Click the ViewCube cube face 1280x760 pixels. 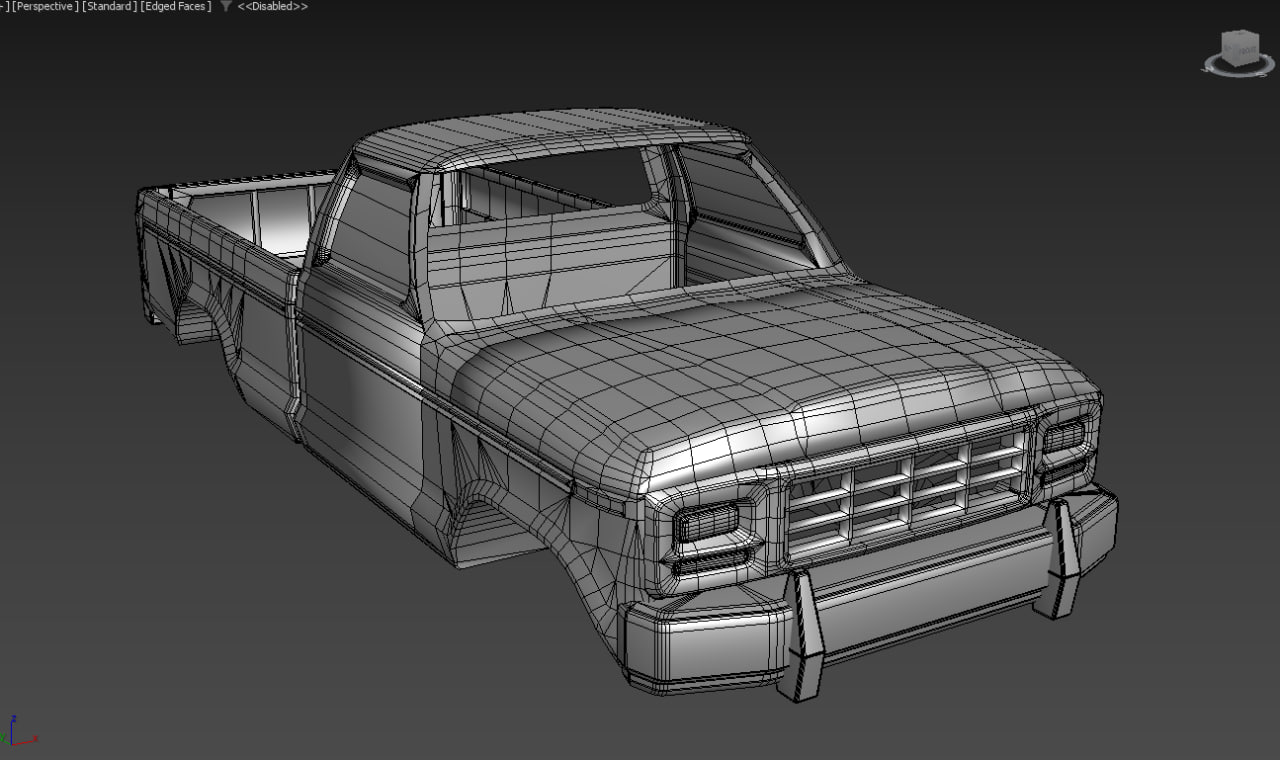[x=1240, y=47]
